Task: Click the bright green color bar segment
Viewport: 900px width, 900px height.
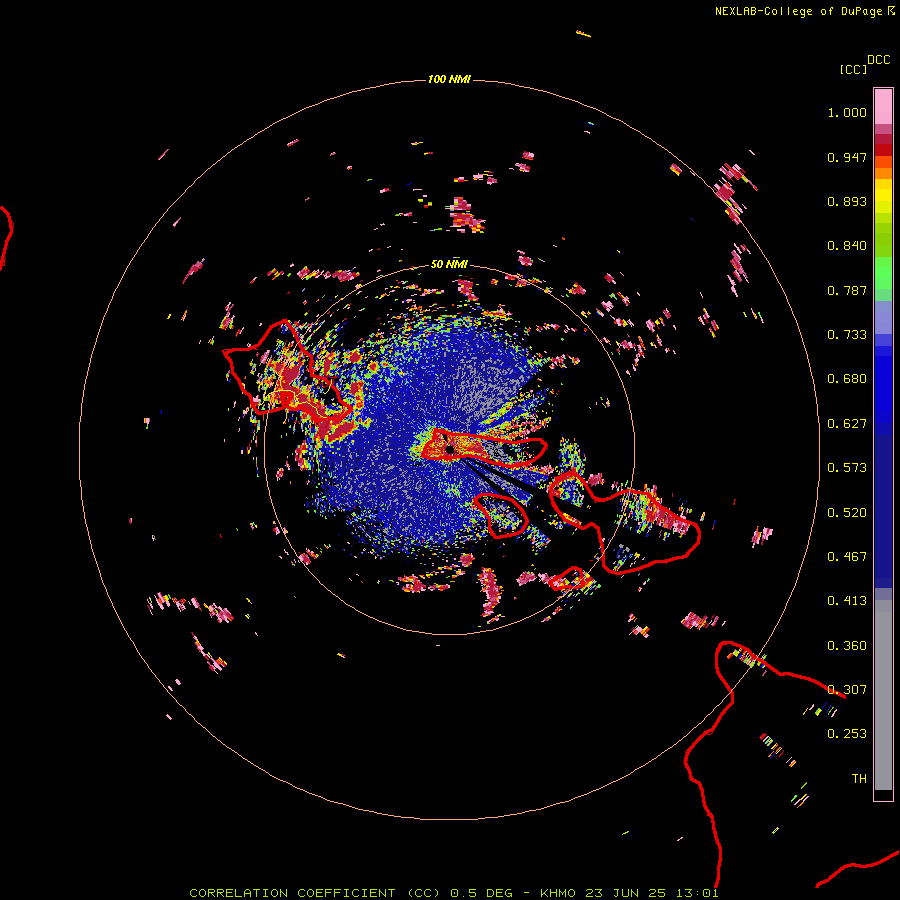Action: (883, 273)
